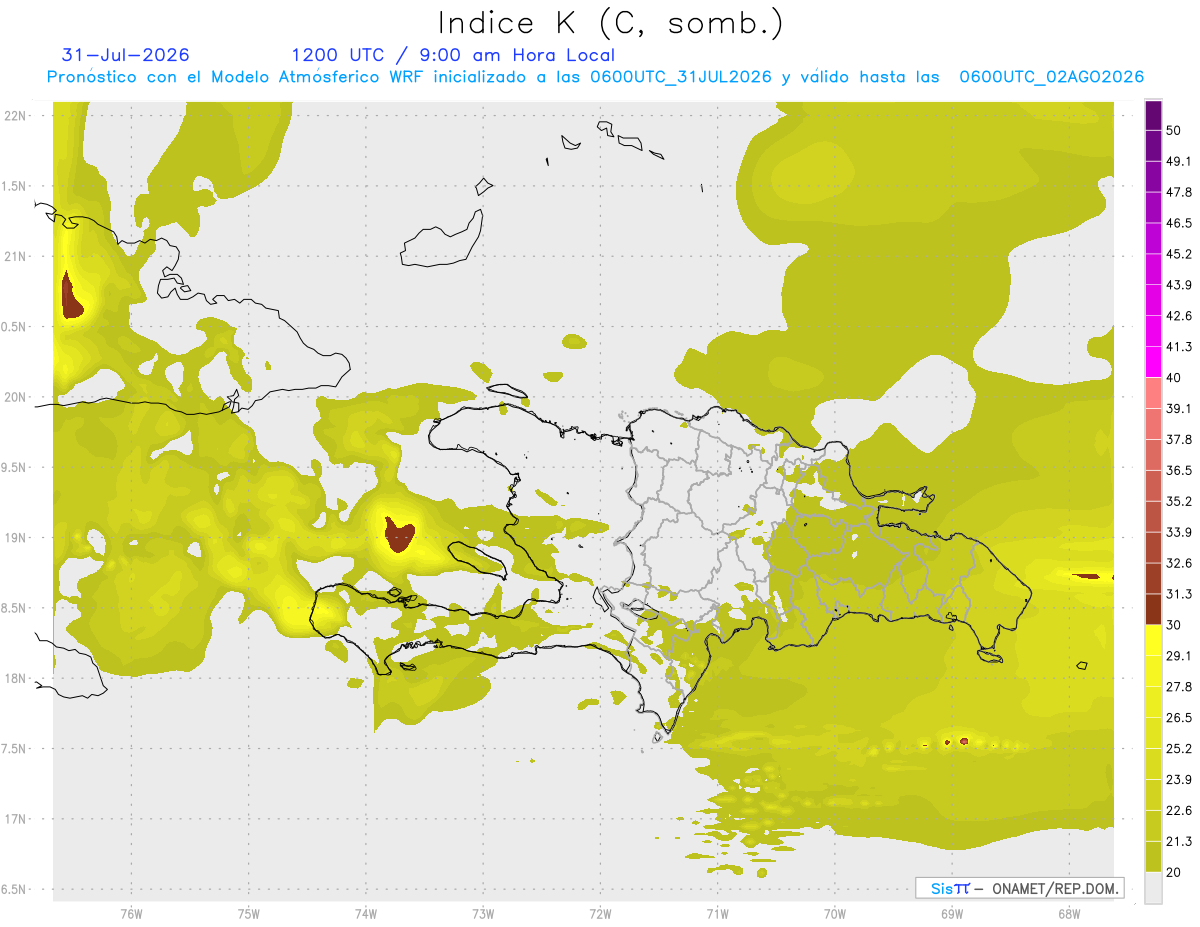The height and width of the screenshot is (927, 1200).
Task: Click the latitude label '20N'
Action: tap(17, 397)
